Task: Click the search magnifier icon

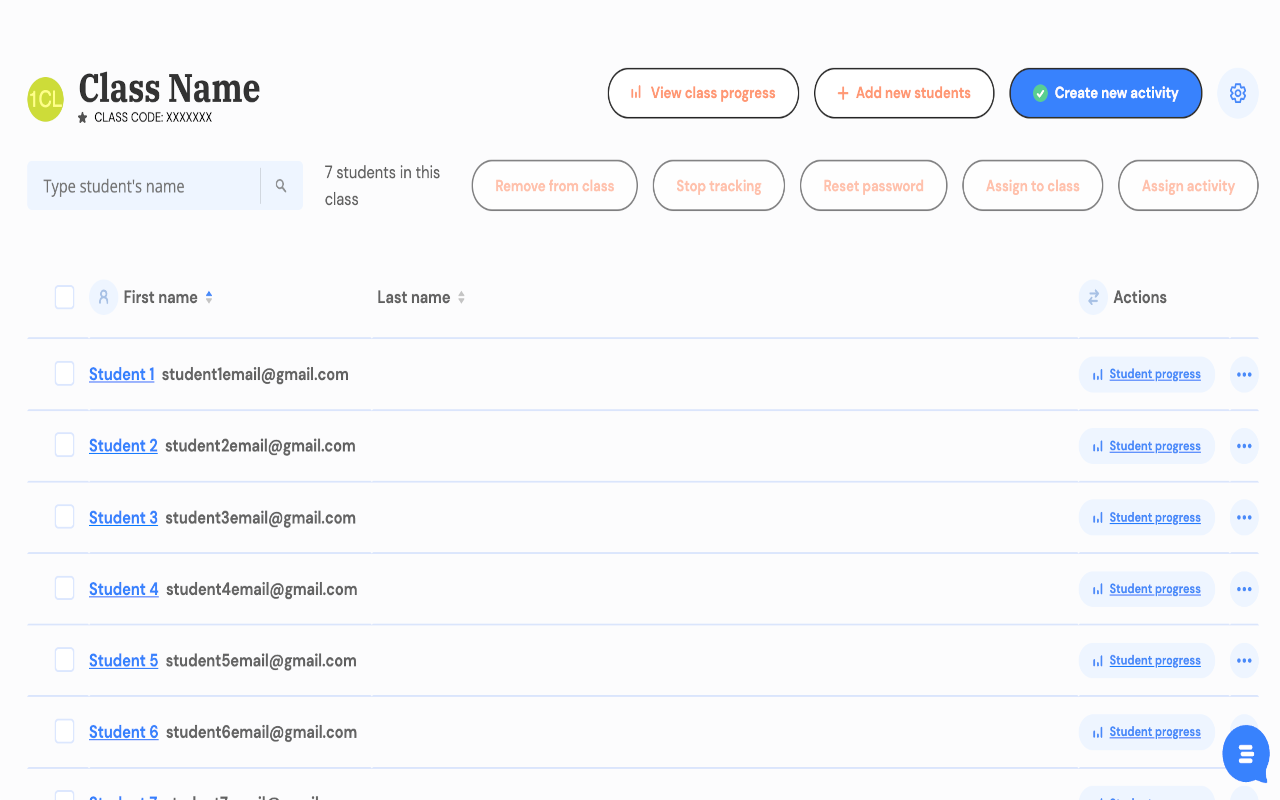Action: 281,185
